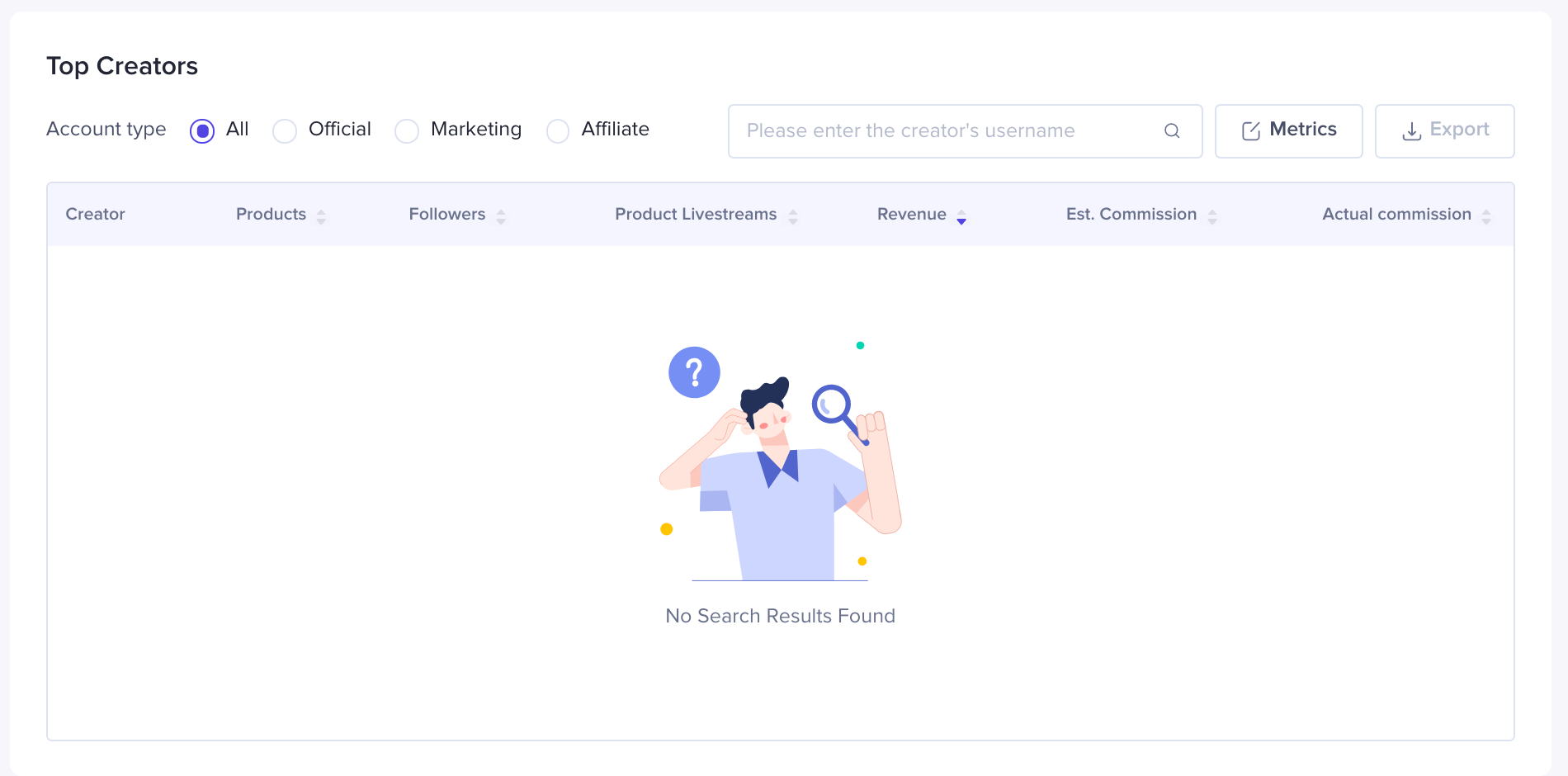Screen dimensions: 1568x776
Task: Toggle Revenue sort arrow icon
Action: tap(961, 216)
